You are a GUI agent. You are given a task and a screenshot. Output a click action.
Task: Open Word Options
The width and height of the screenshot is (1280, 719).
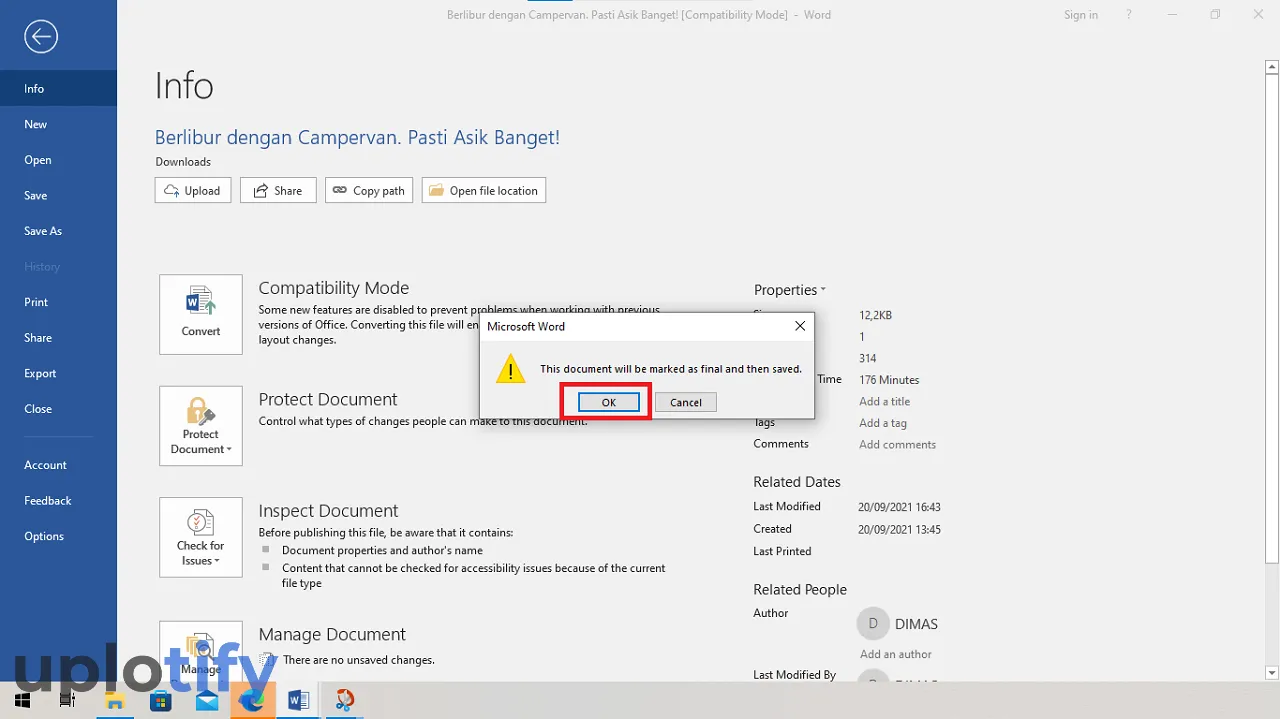[x=58, y=536]
